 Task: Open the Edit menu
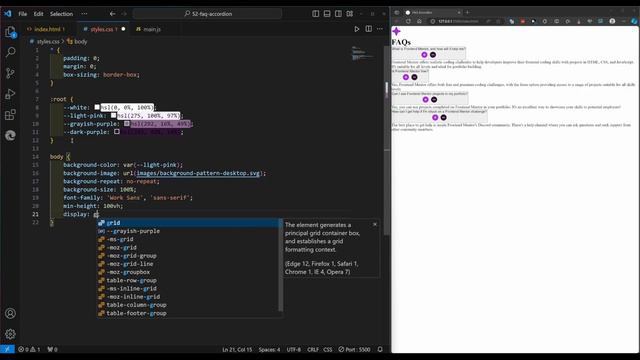click(x=38, y=13)
